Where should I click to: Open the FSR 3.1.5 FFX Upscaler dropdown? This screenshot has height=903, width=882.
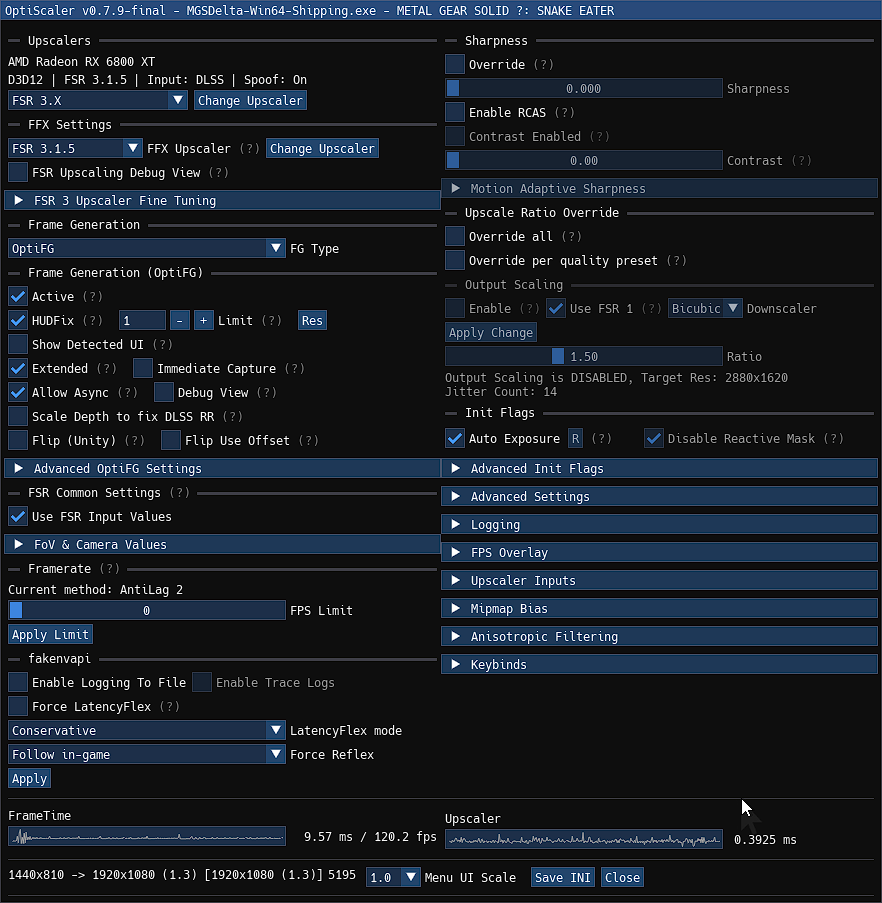click(75, 149)
